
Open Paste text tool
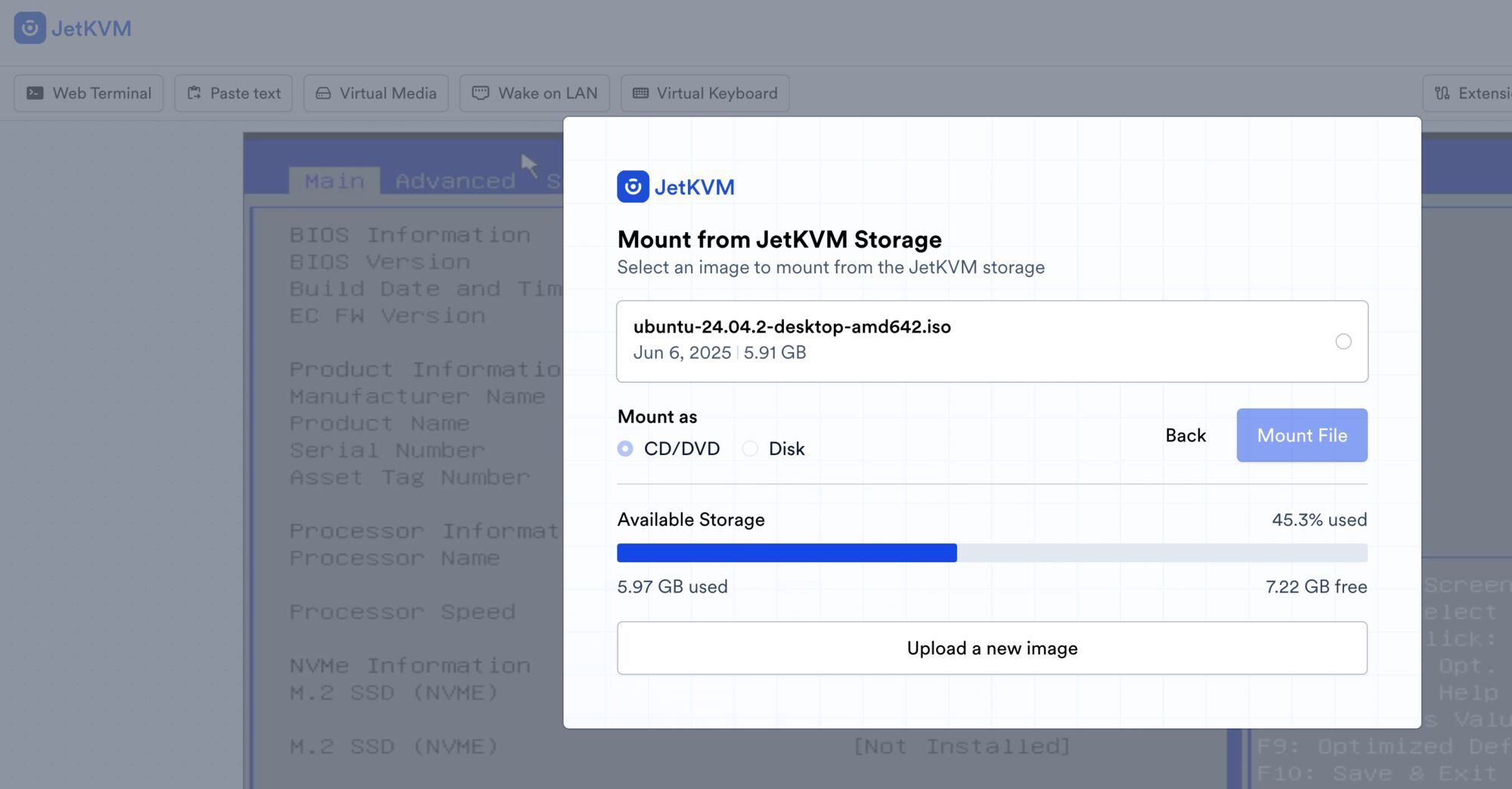[234, 93]
